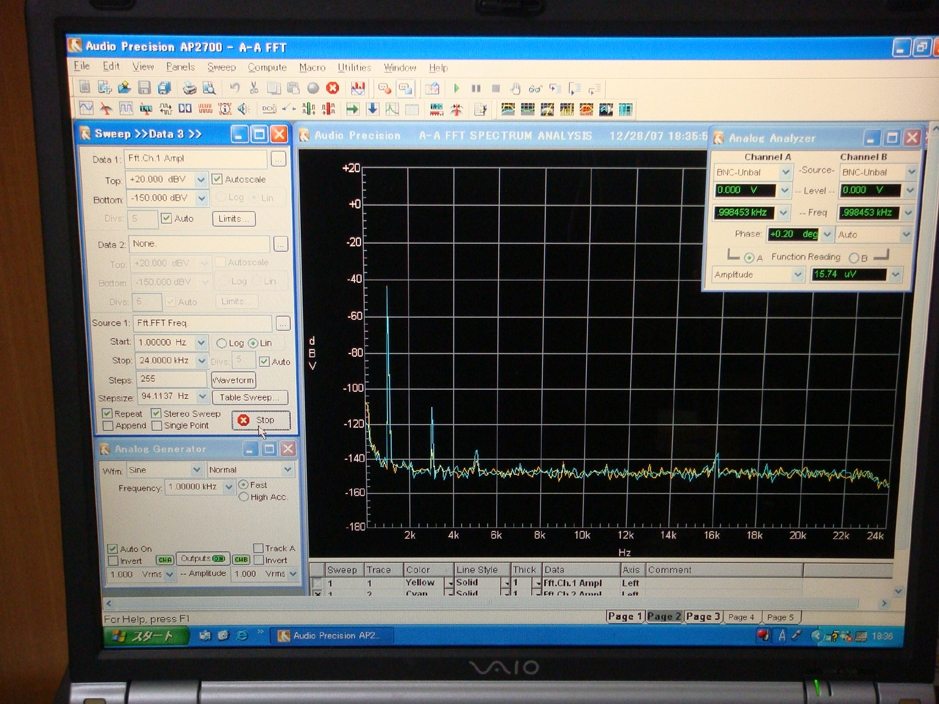The height and width of the screenshot is (704, 939).
Task: Open the Wfm Sine waveform dropdown
Action: [196, 470]
